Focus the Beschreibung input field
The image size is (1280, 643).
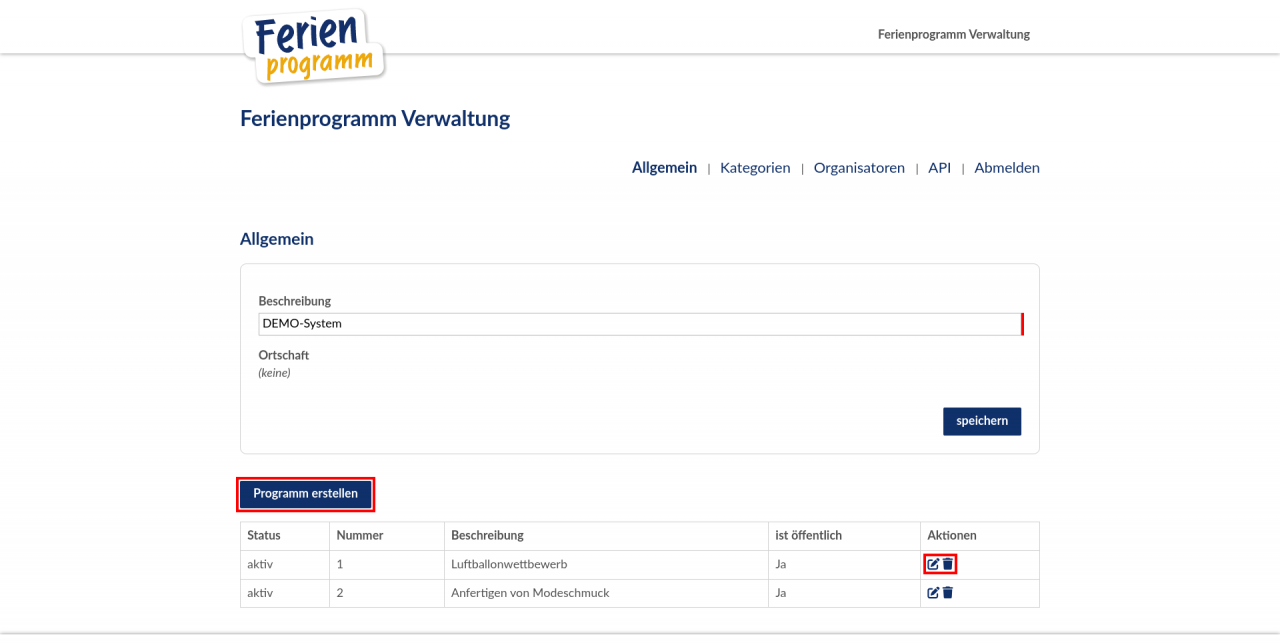click(x=640, y=324)
